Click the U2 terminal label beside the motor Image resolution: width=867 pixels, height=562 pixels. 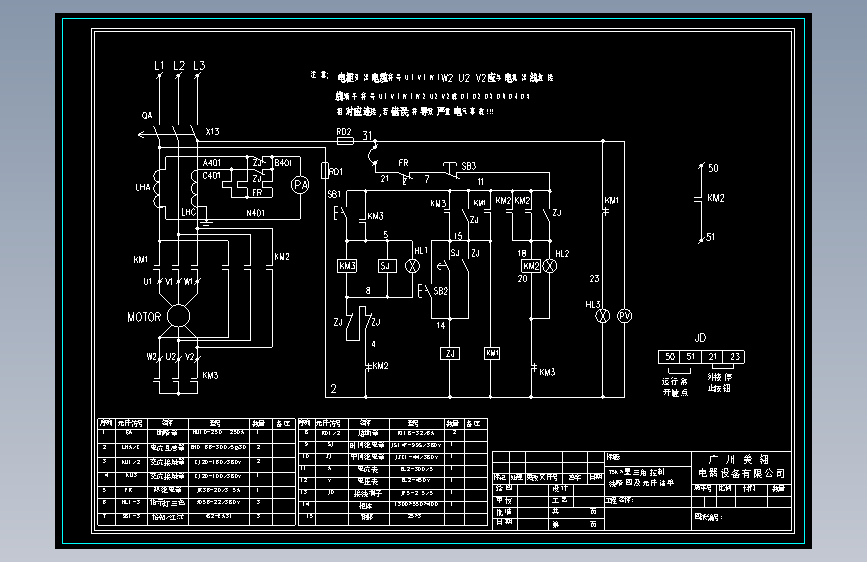(171, 357)
